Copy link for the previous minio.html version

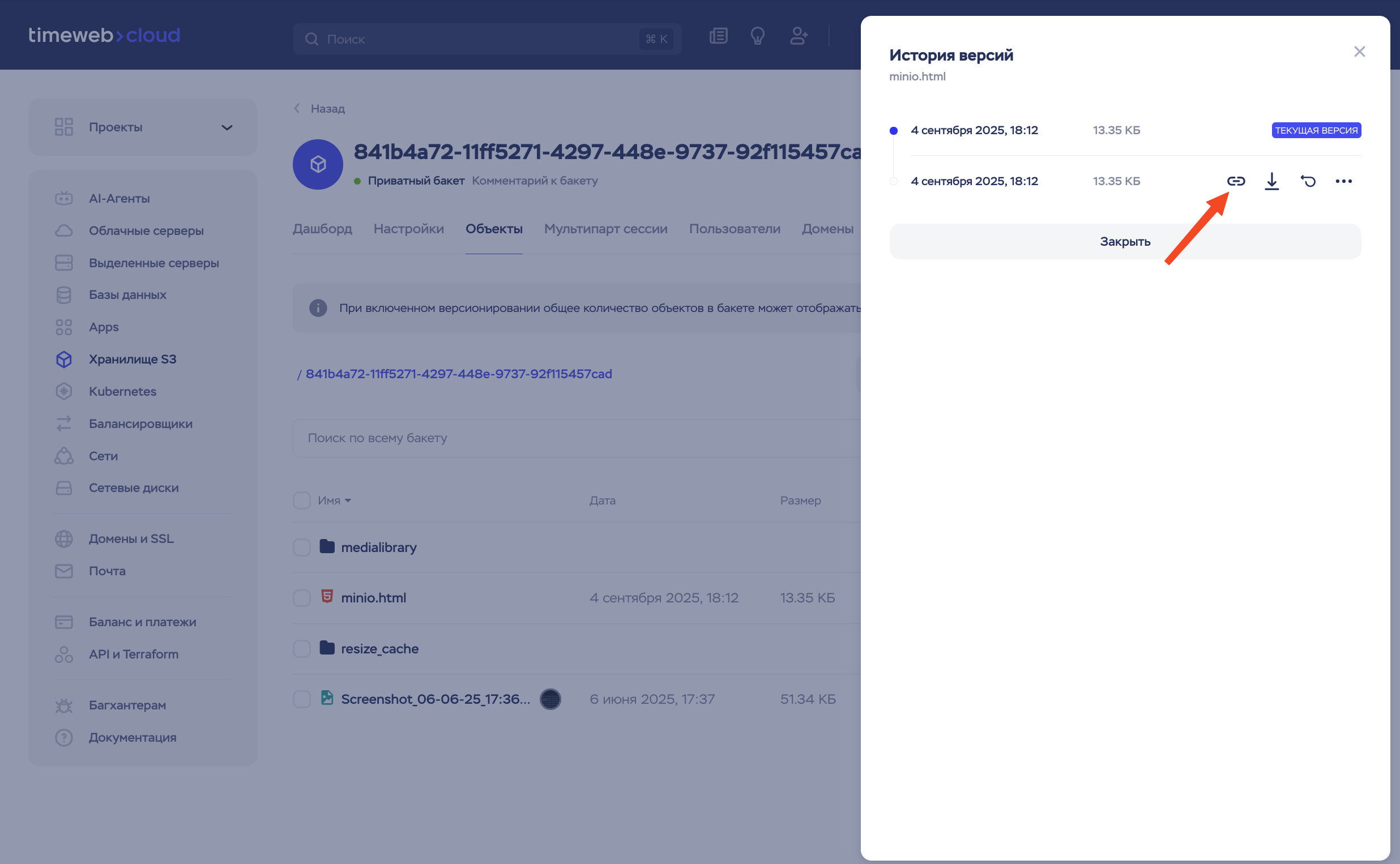tap(1235, 181)
